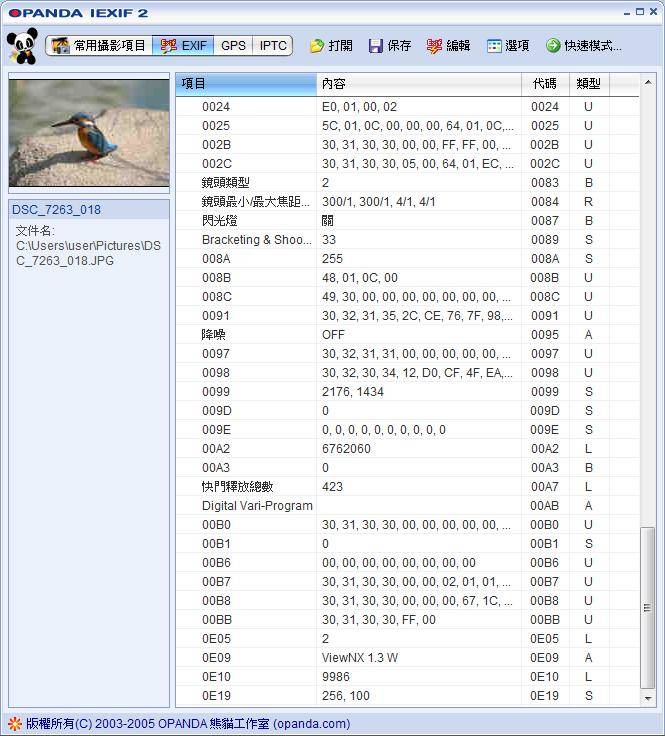Select the 閃光燈 row
Image resolution: width=665 pixels, height=736 pixels.
(x=407, y=221)
